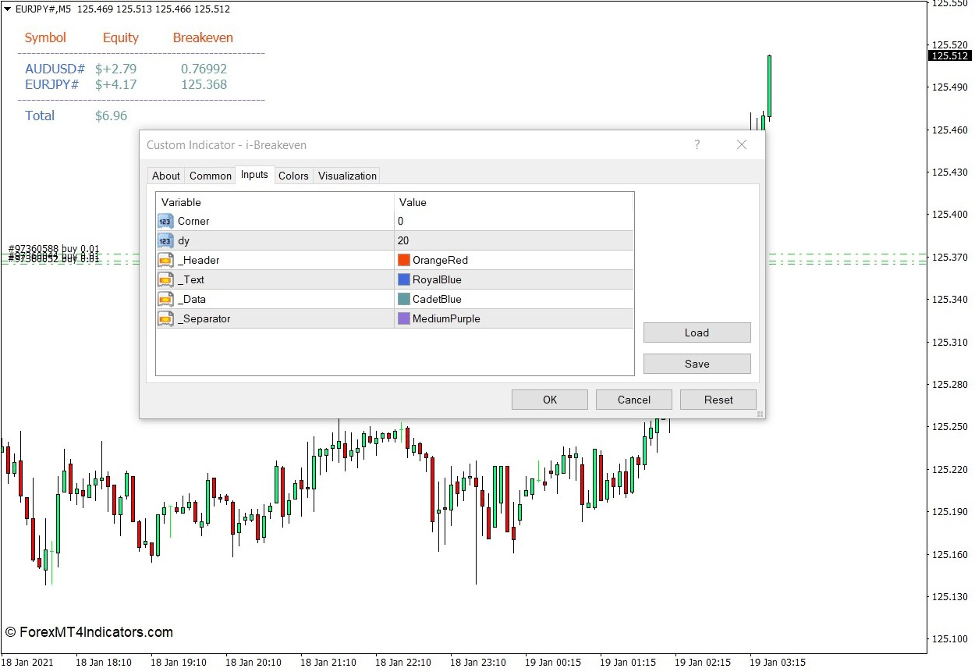Switch to the Colors tab

coord(293,175)
